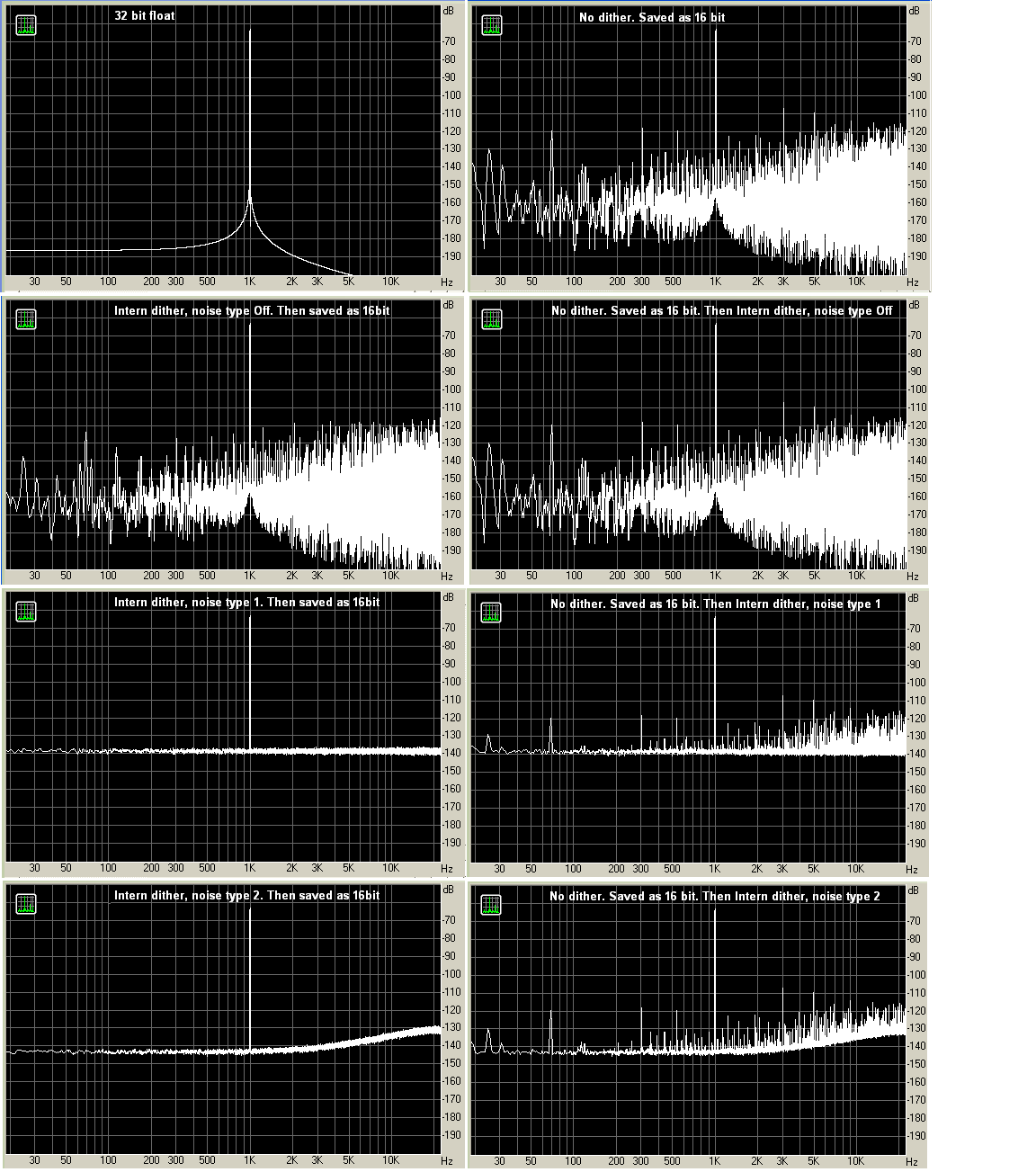This screenshot has width=1036, height=1172.
Task: Click the '32 bit float' title text
Action: (x=145, y=16)
